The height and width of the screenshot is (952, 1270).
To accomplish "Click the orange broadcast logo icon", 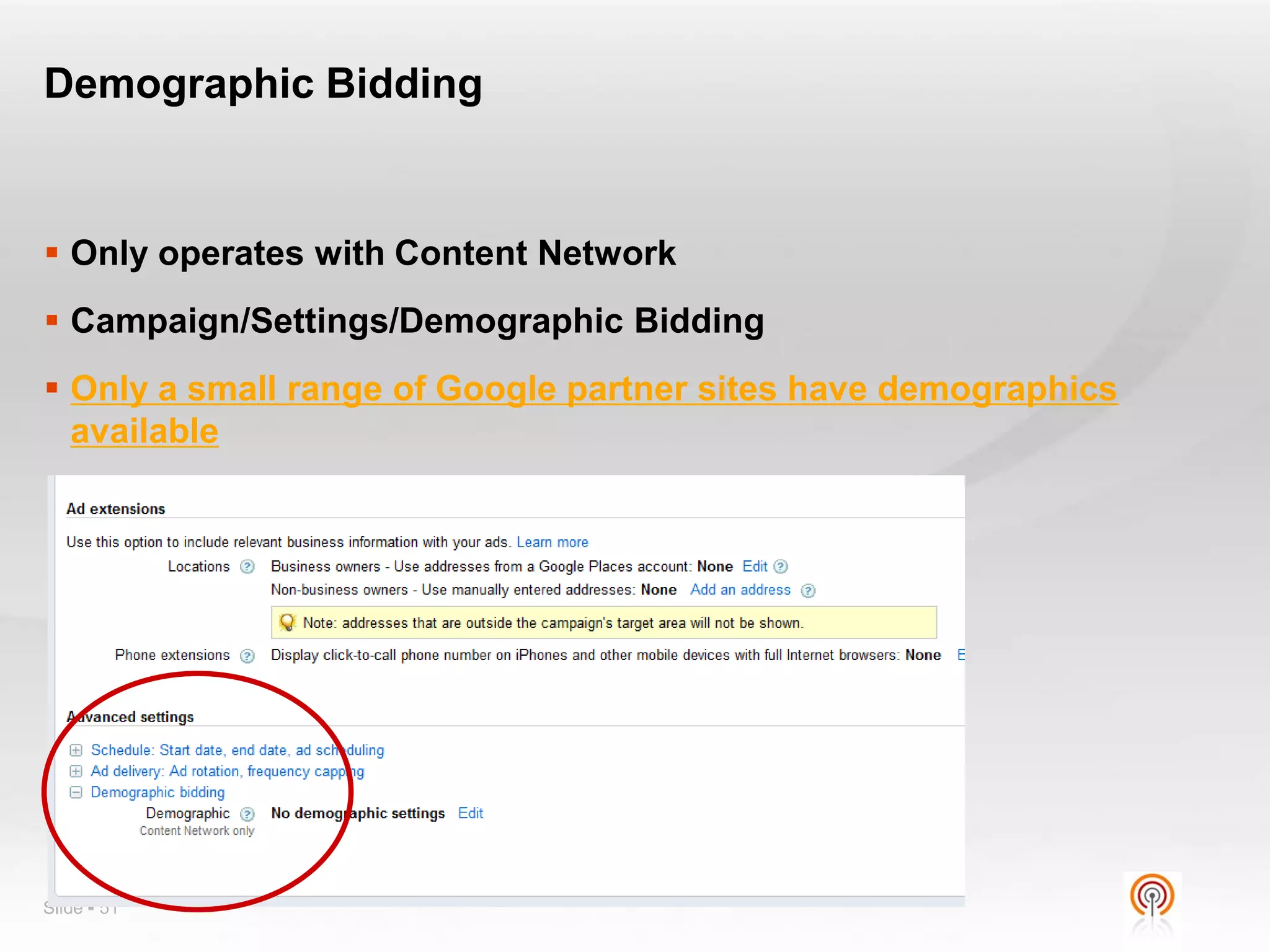I will 1152,896.
